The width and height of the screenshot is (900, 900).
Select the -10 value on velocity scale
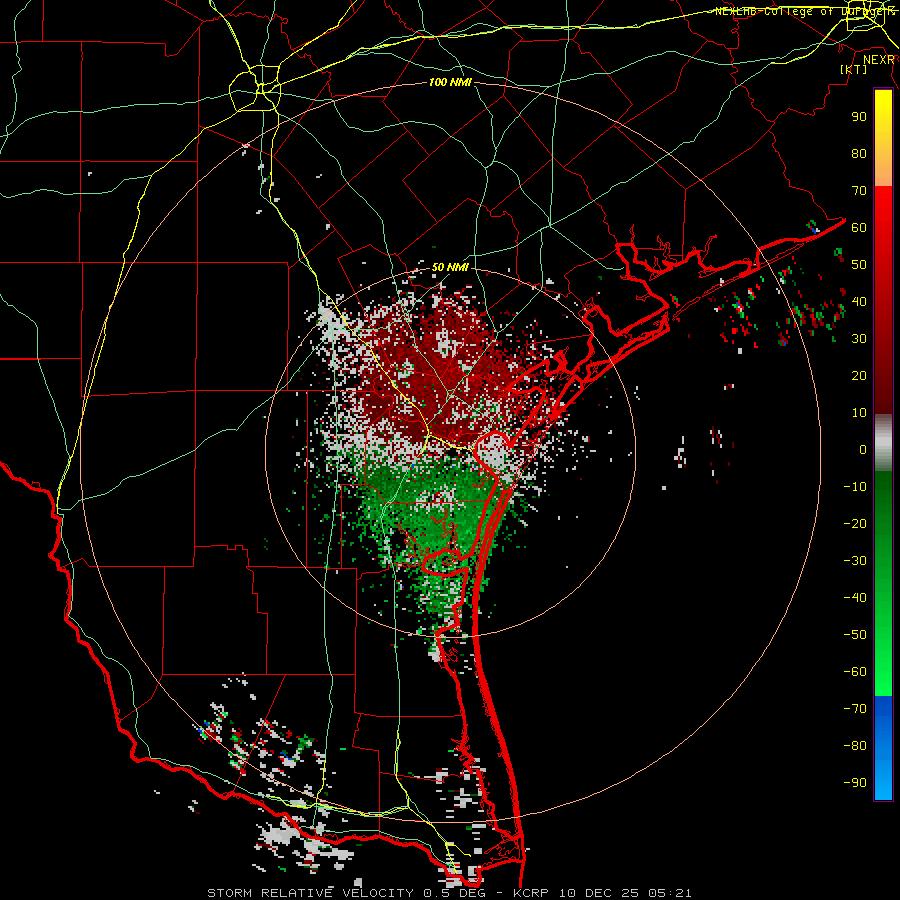pos(855,487)
